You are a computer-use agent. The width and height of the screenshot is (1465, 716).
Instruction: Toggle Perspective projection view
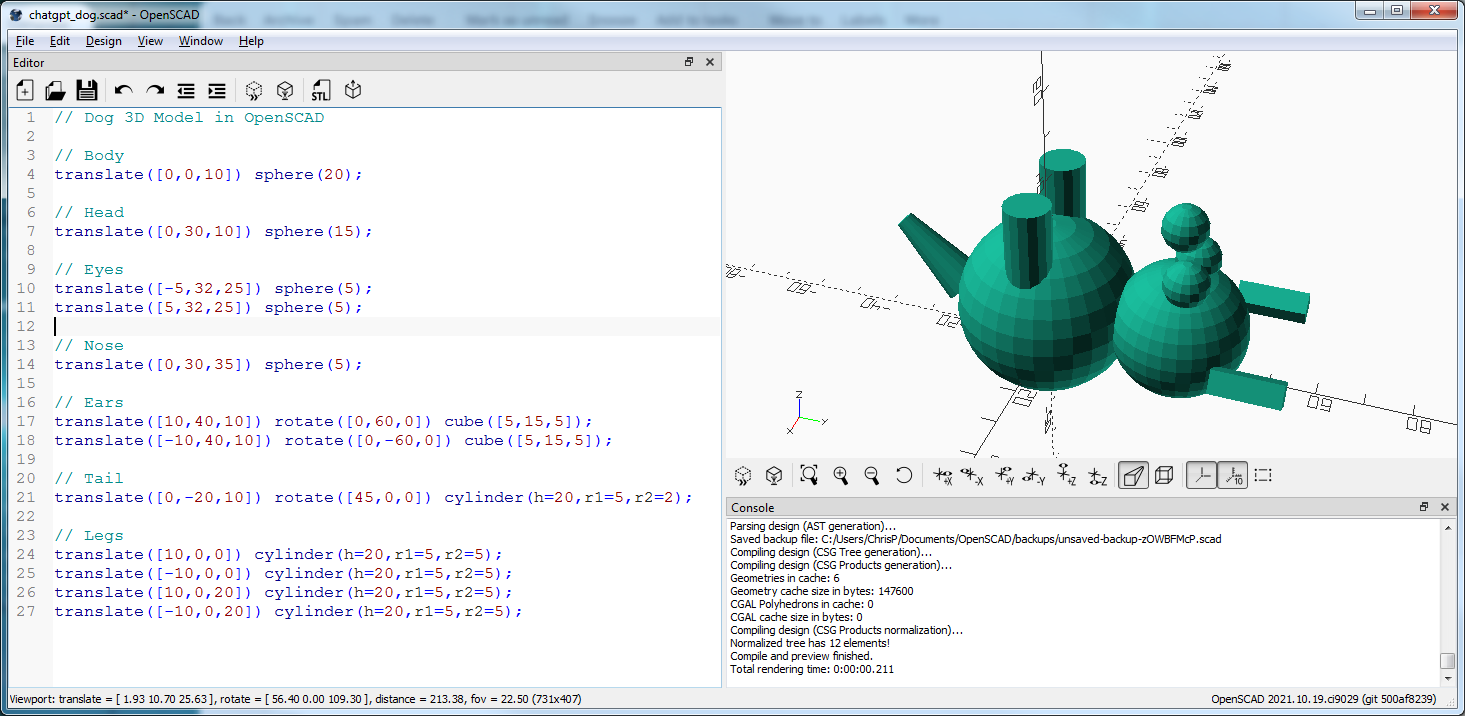point(1133,476)
